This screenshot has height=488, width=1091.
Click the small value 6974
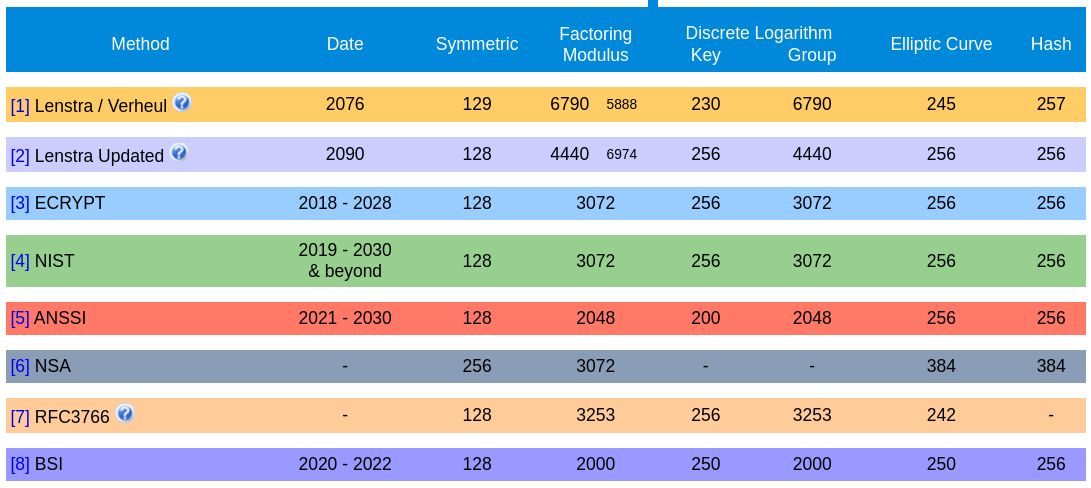coord(621,155)
